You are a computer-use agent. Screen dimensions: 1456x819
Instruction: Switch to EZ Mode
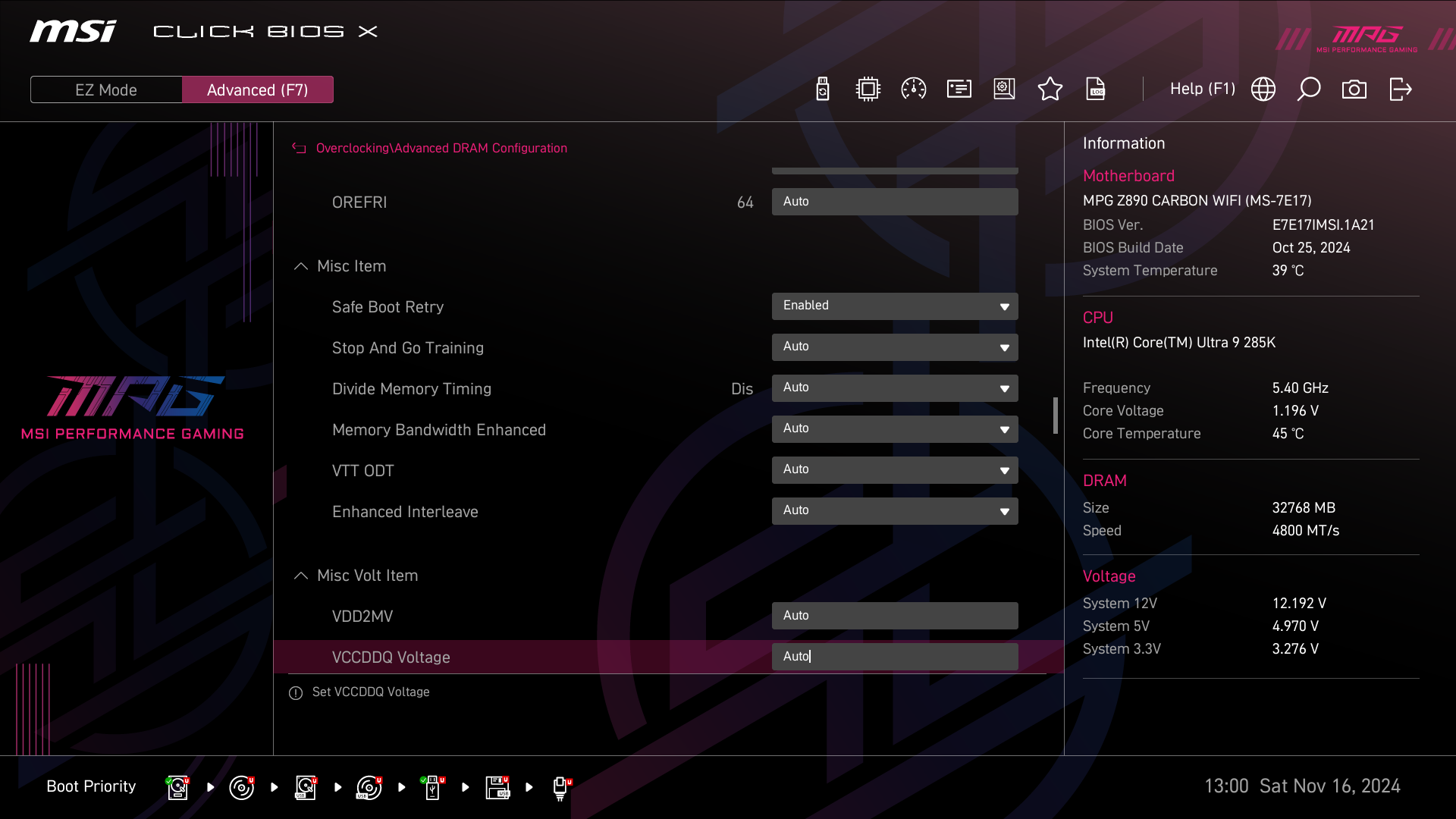106,89
